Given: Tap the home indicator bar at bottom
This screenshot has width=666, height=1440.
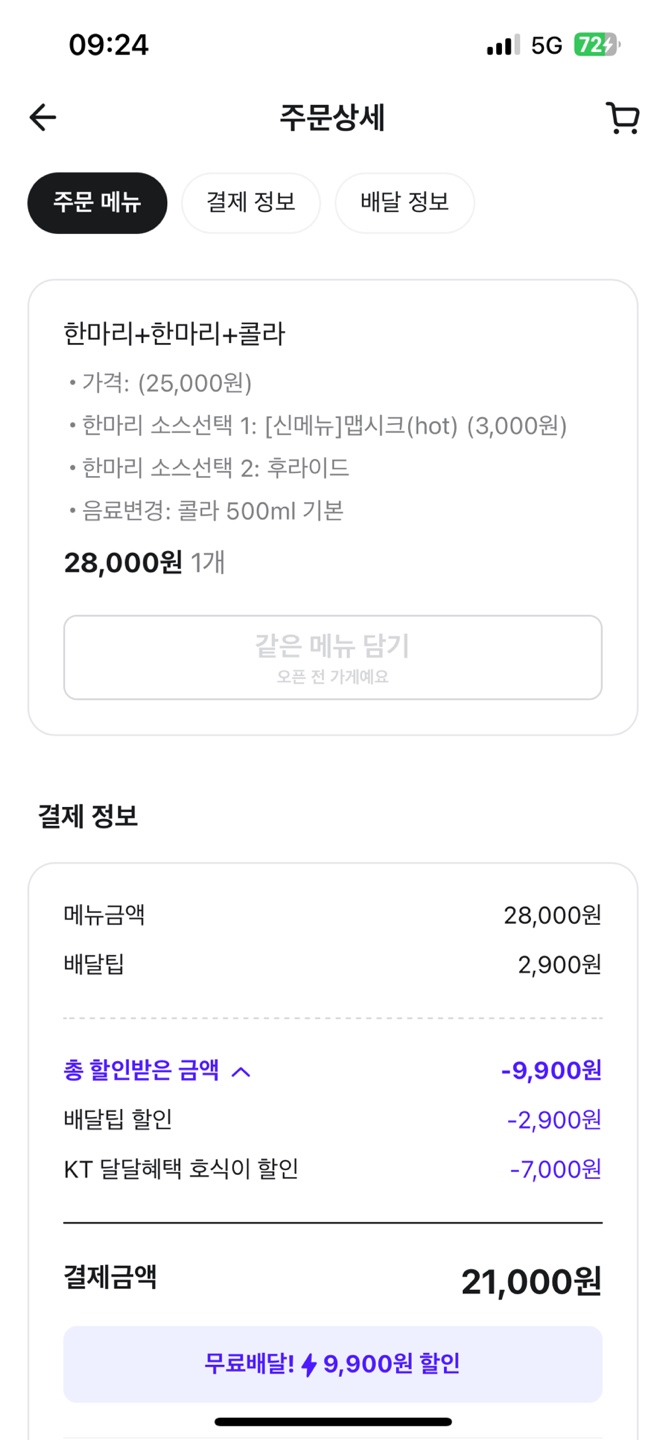Looking at the screenshot, I should pos(332,1421).
